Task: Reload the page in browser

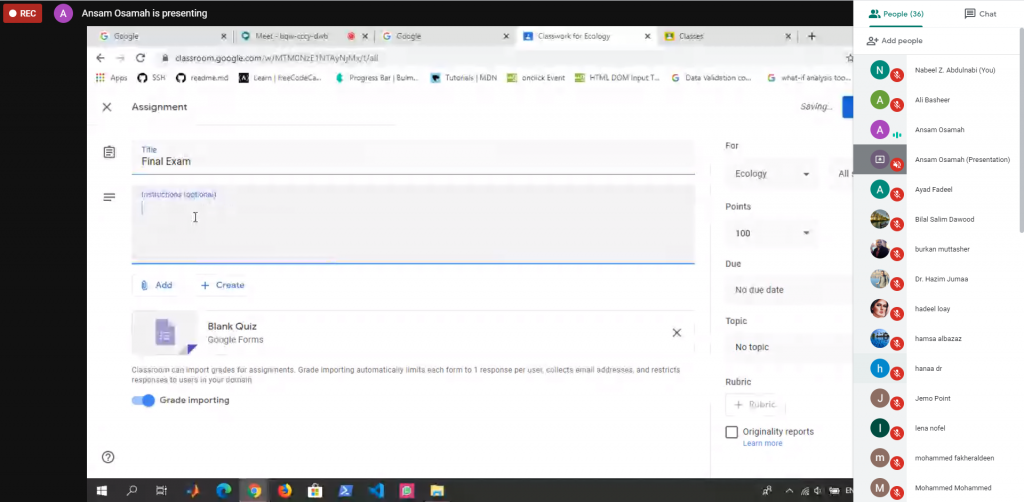Action: click(140, 58)
